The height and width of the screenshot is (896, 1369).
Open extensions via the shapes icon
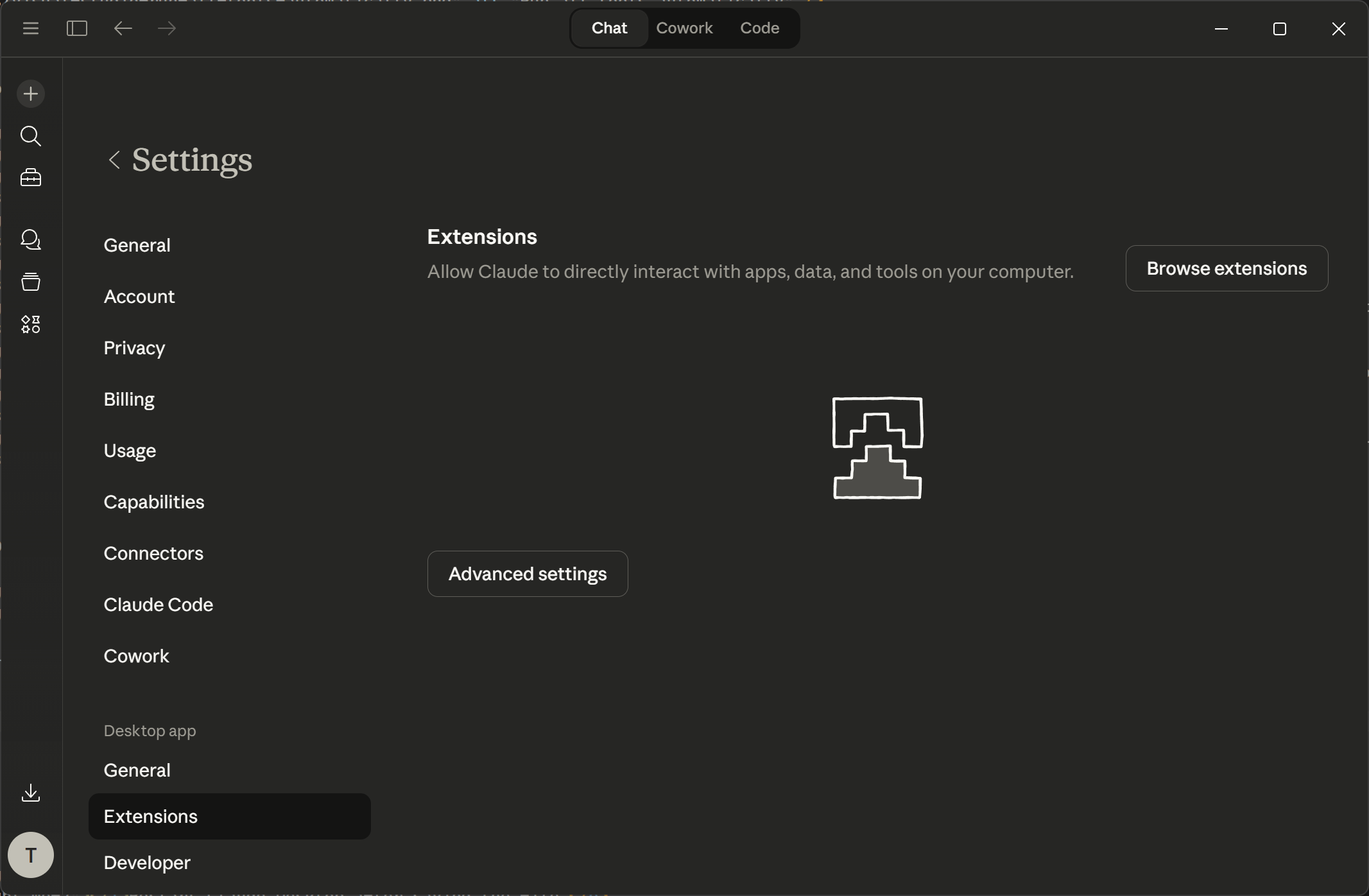[x=30, y=324]
